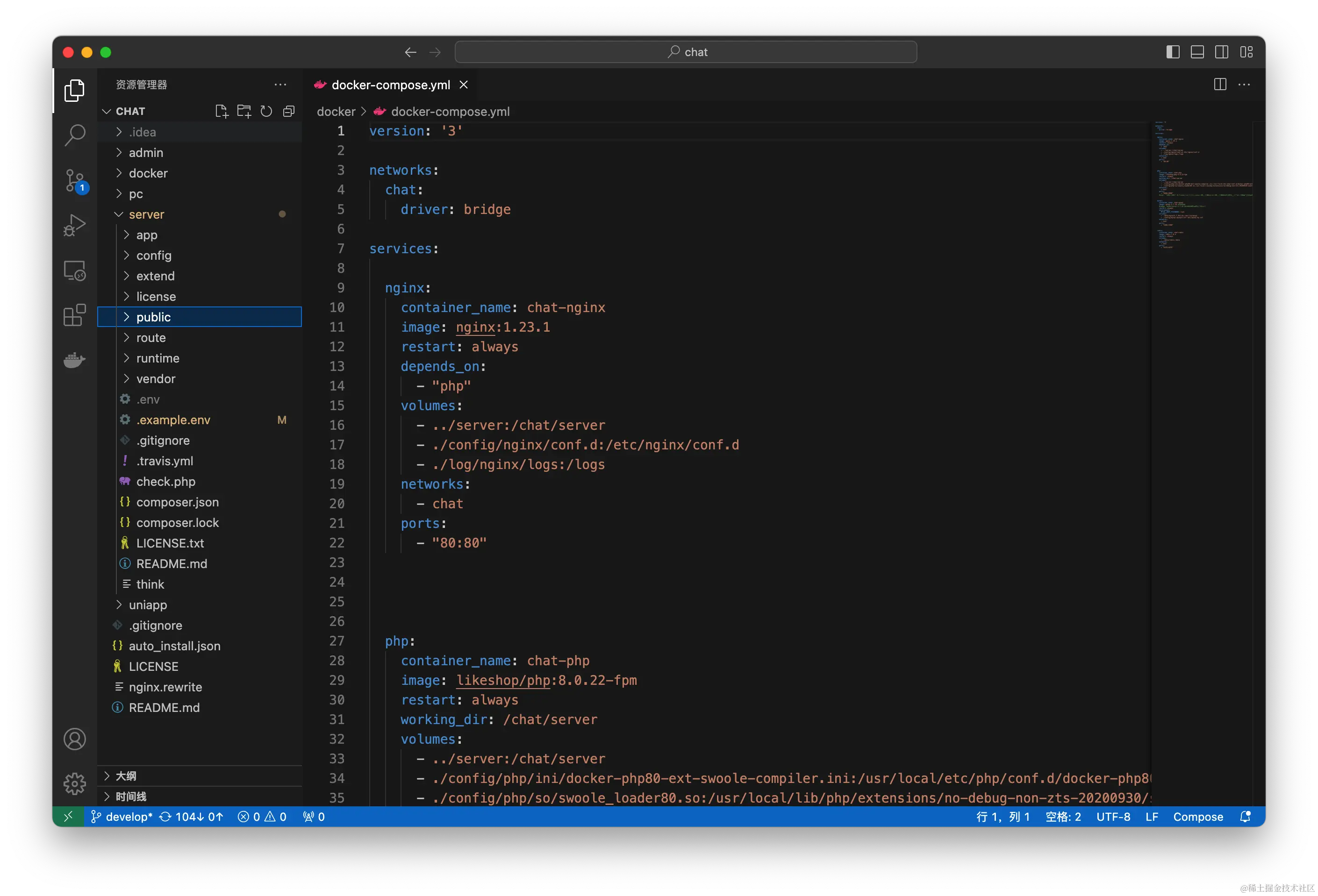Expand the 大纲 outline section
Viewport: 1318px width, 896px height.
click(126, 776)
